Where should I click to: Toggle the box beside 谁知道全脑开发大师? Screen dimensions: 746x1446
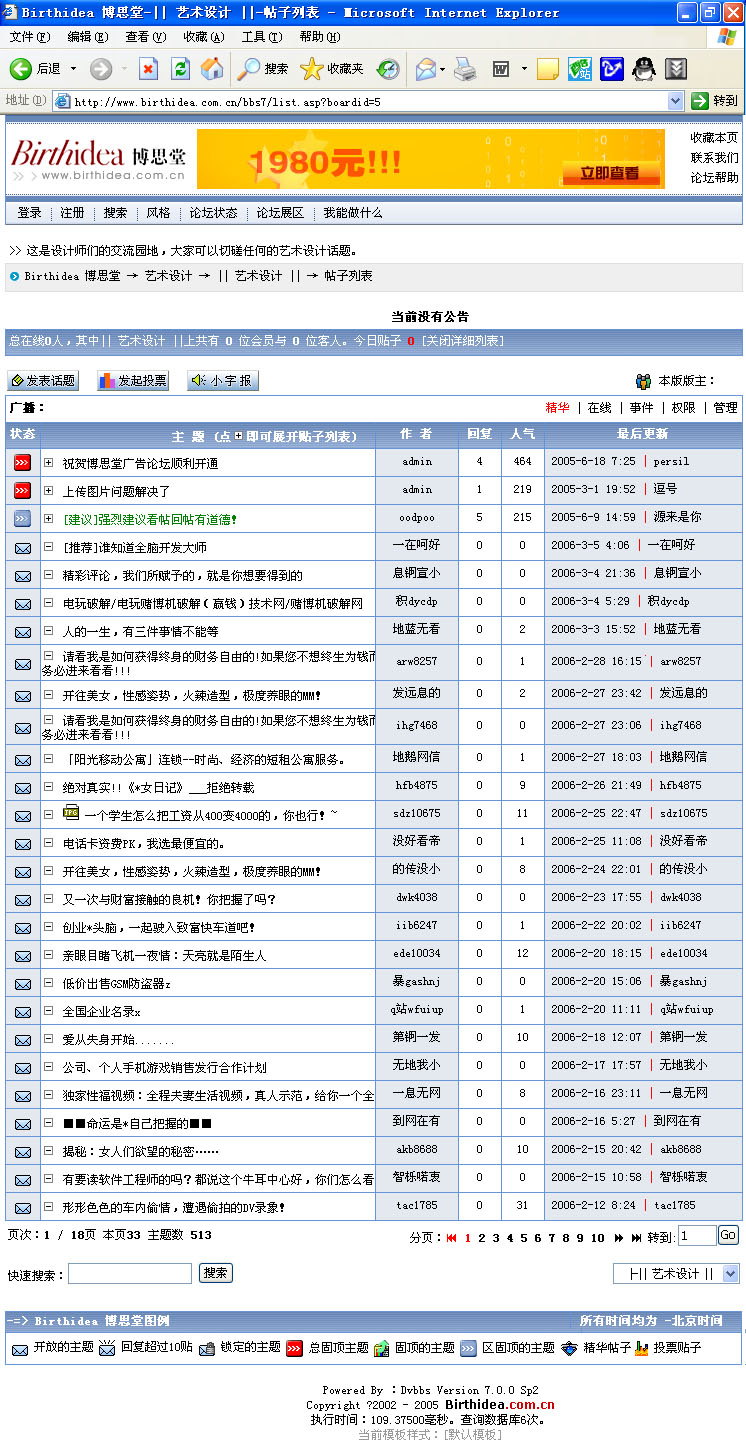[48, 546]
